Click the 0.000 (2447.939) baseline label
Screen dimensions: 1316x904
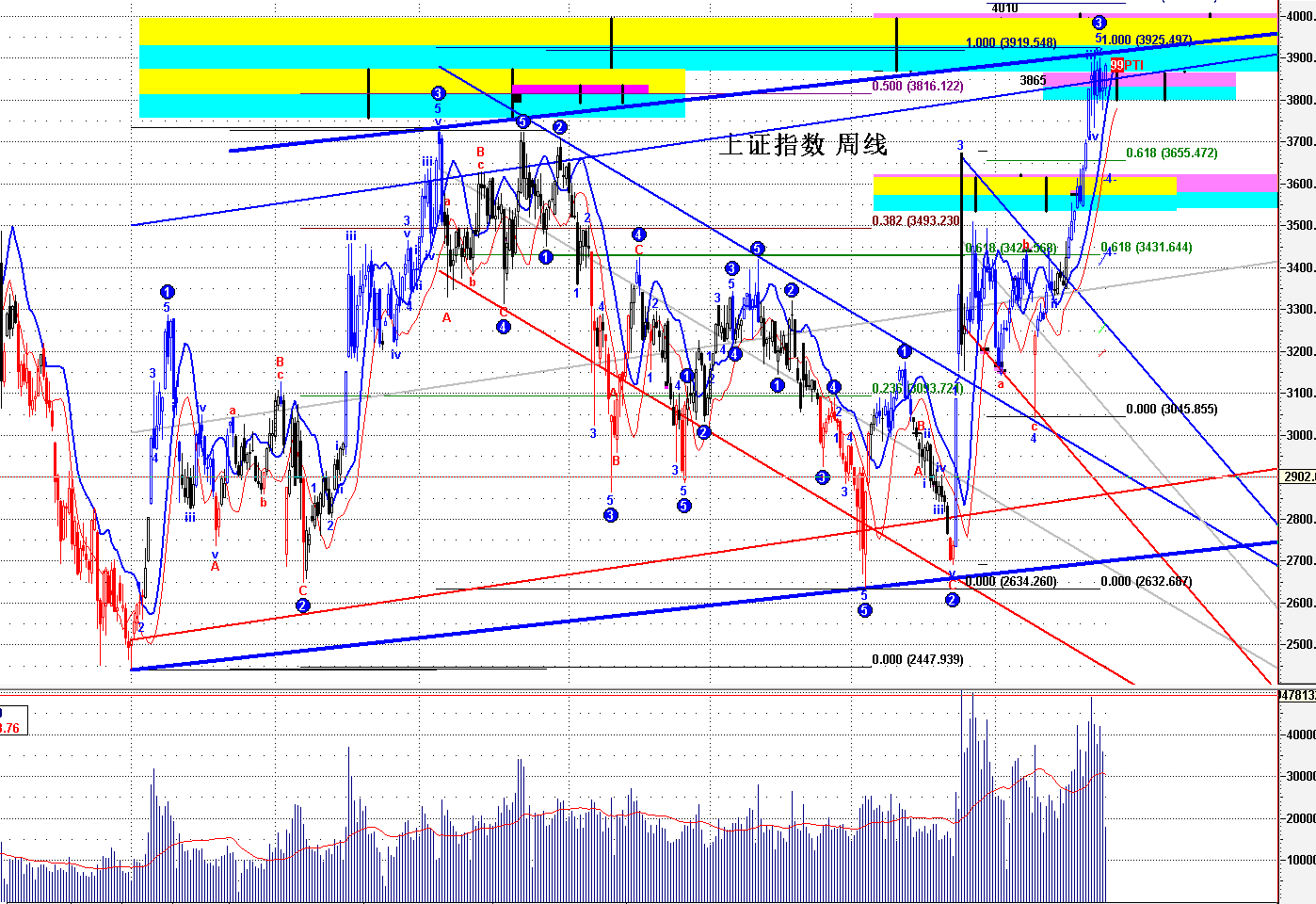pos(918,659)
